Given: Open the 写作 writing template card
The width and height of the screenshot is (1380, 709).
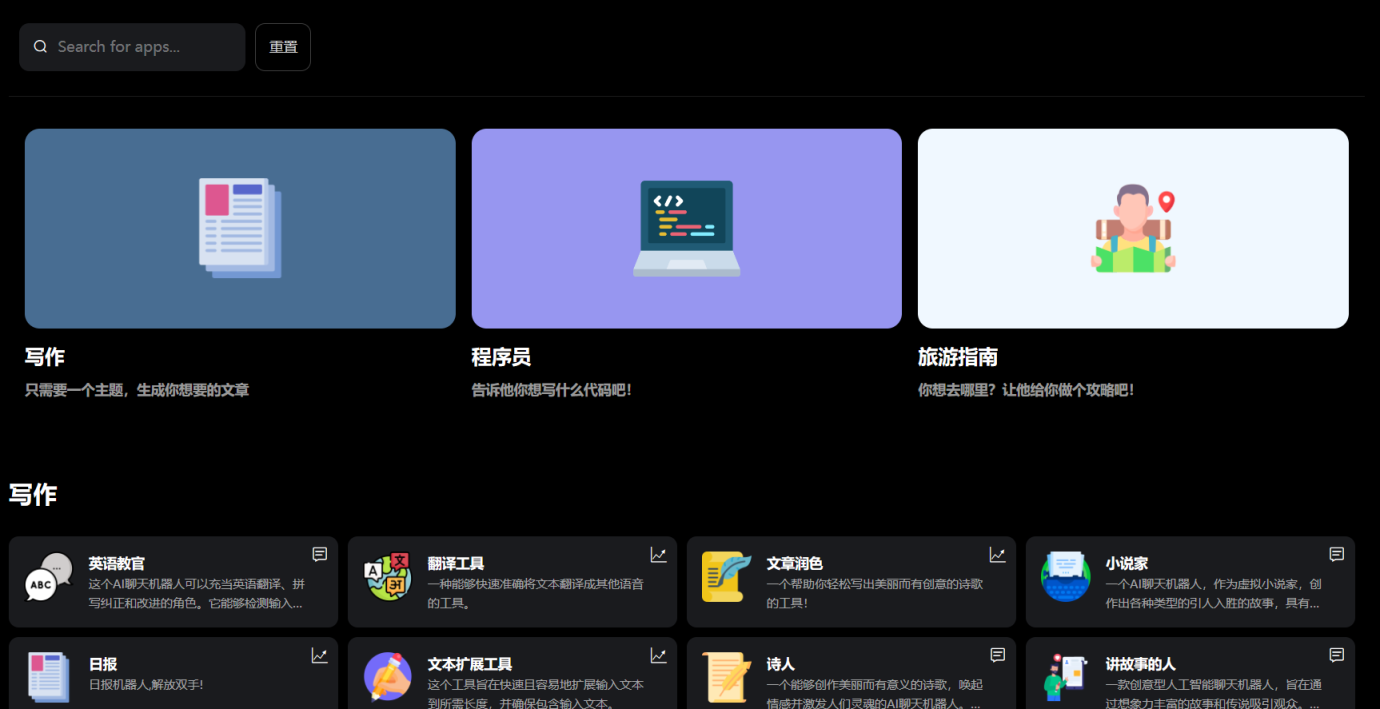Looking at the screenshot, I should pos(240,228).
